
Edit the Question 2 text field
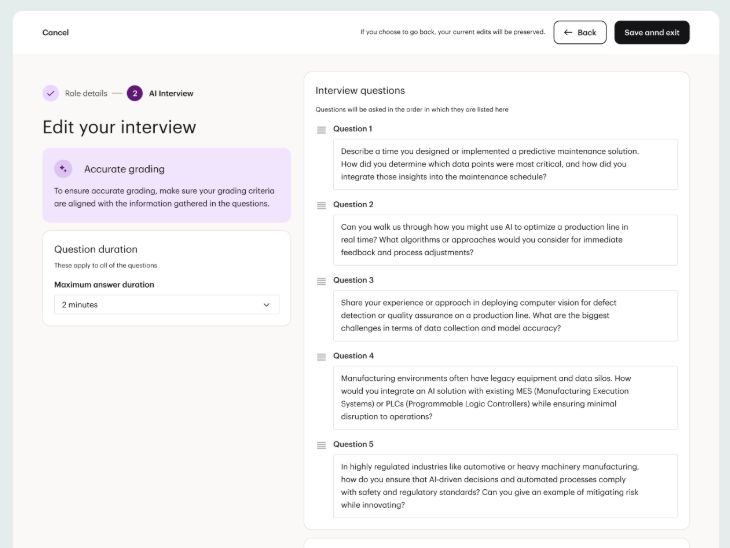click(505, 240)
